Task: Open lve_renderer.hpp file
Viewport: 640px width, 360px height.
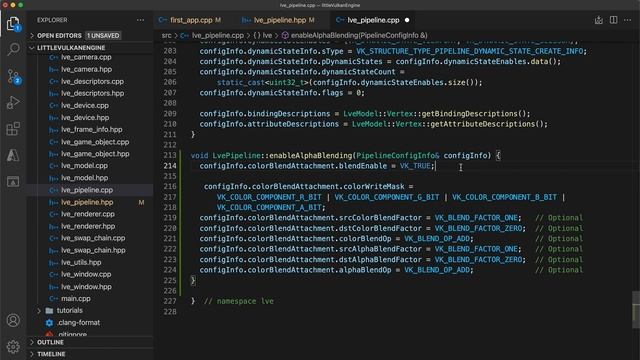Action: pyautogui.click(x=88, y=226)
